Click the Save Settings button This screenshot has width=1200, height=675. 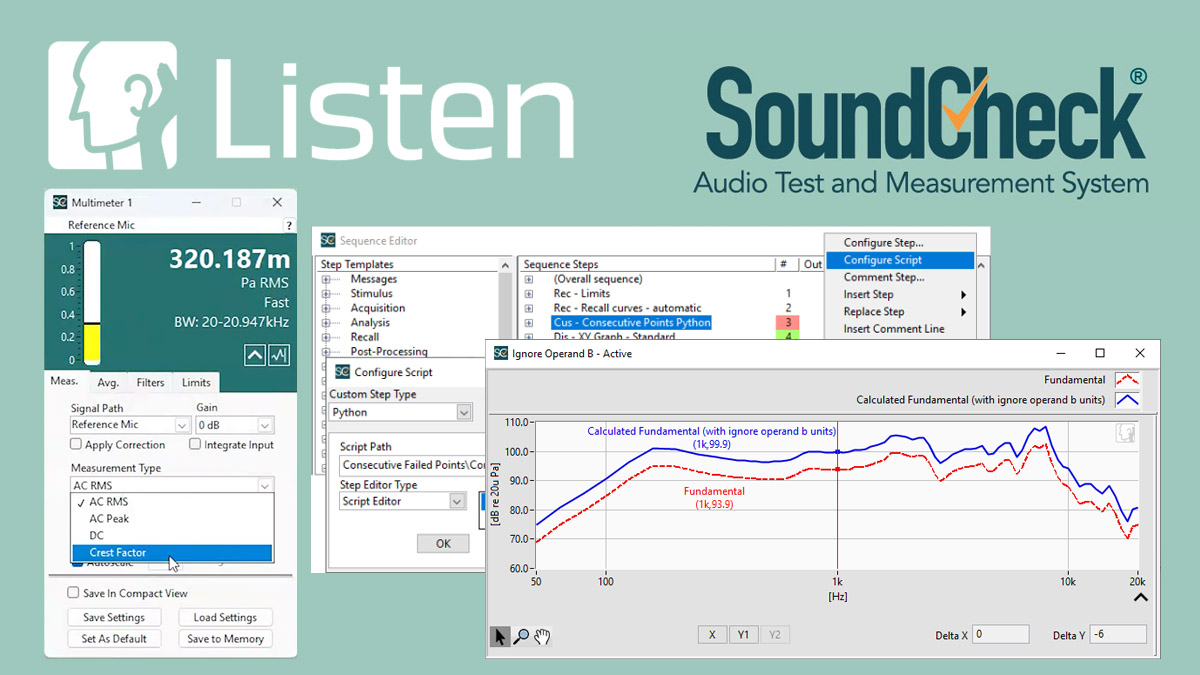click(x=114, y=617)
